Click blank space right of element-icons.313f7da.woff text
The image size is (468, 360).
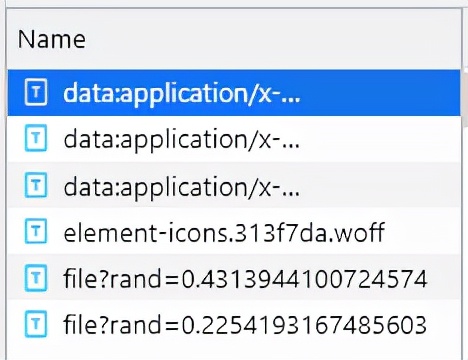pyautogui.click(x=422, y=231)
